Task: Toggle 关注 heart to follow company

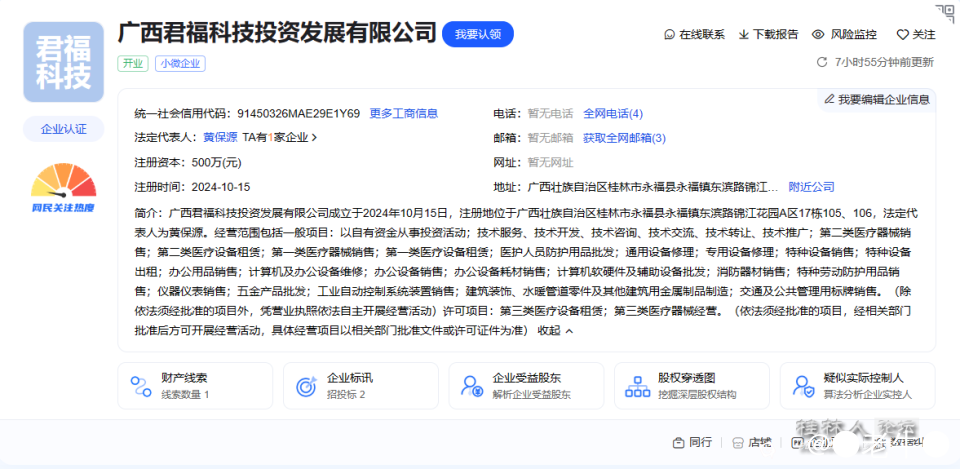Action: tap(902, 34)
